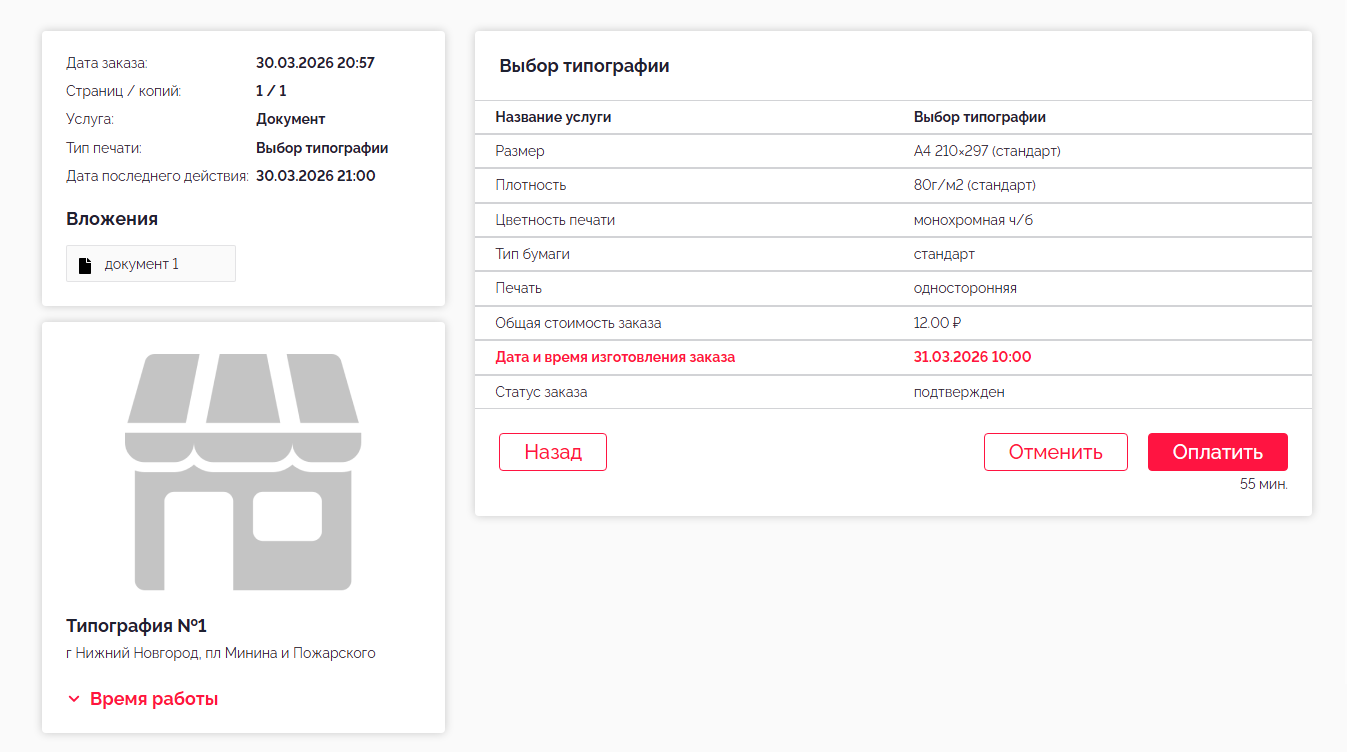
Task: Open the attachment named документ 1
Action: 142,264
